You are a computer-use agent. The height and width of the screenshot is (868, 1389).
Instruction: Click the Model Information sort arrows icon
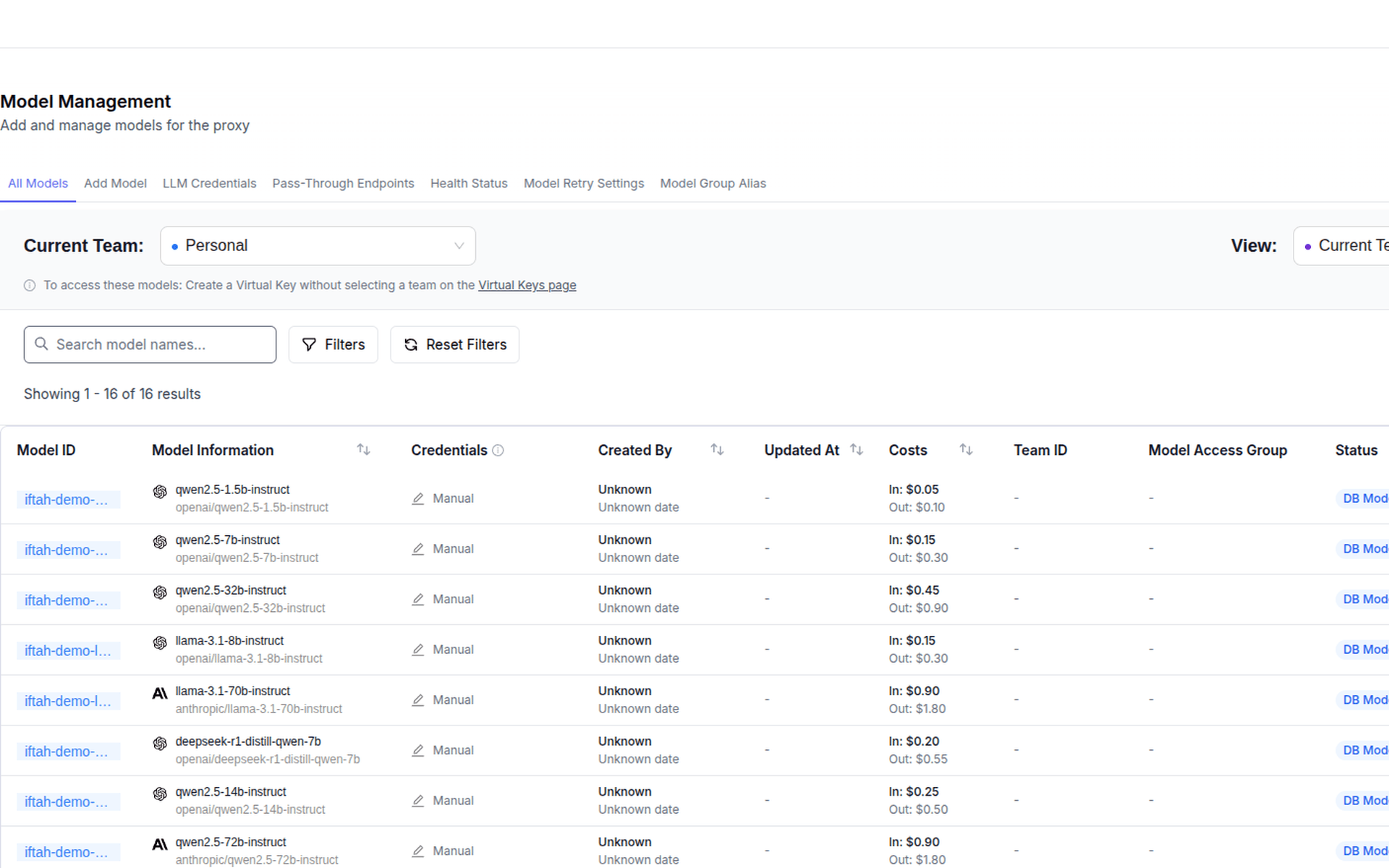click(x=363, y=450)
